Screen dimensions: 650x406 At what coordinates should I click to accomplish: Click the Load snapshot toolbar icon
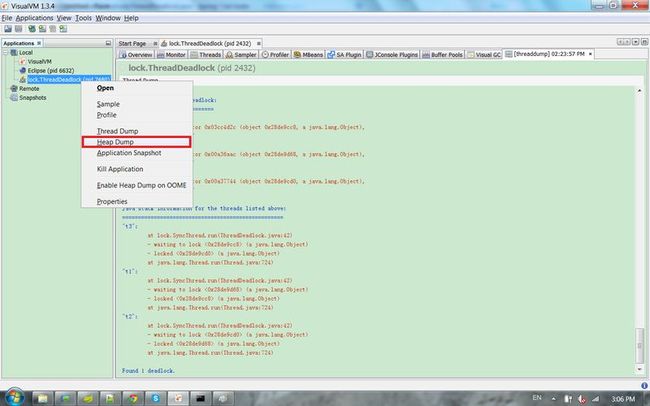coord(8,29)
